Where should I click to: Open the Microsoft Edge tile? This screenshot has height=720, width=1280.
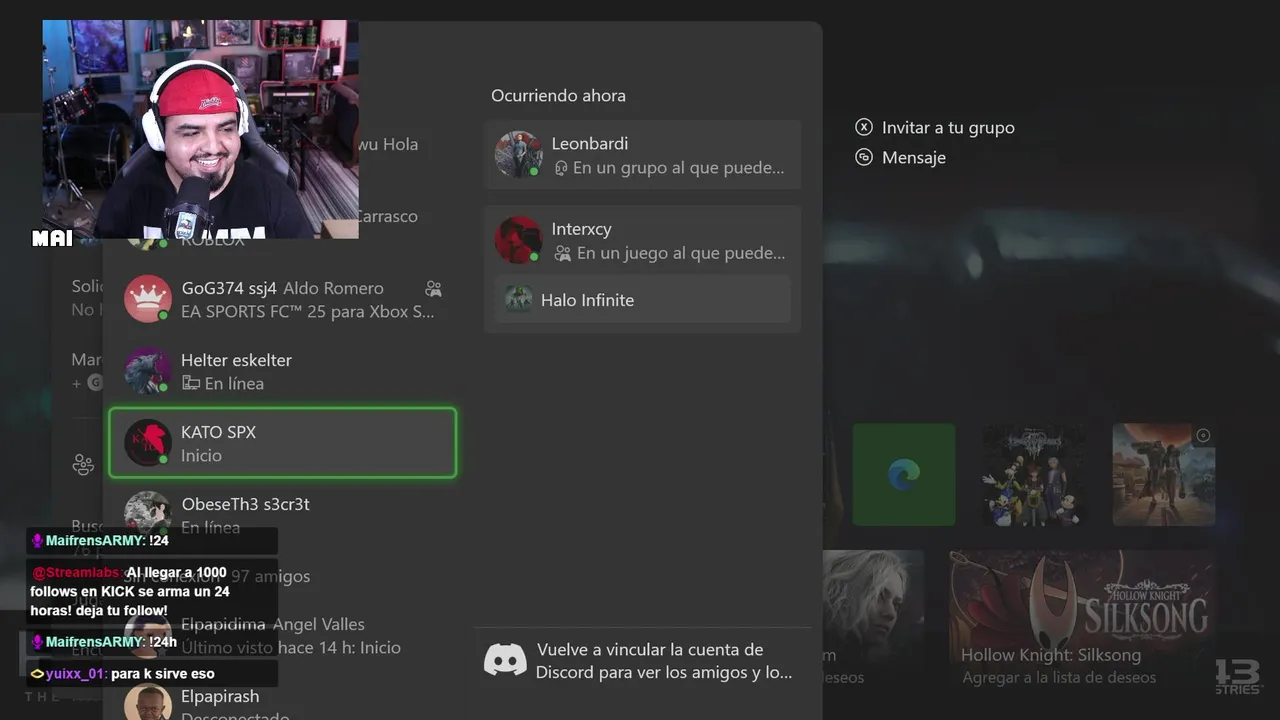(x=904, y=474)
